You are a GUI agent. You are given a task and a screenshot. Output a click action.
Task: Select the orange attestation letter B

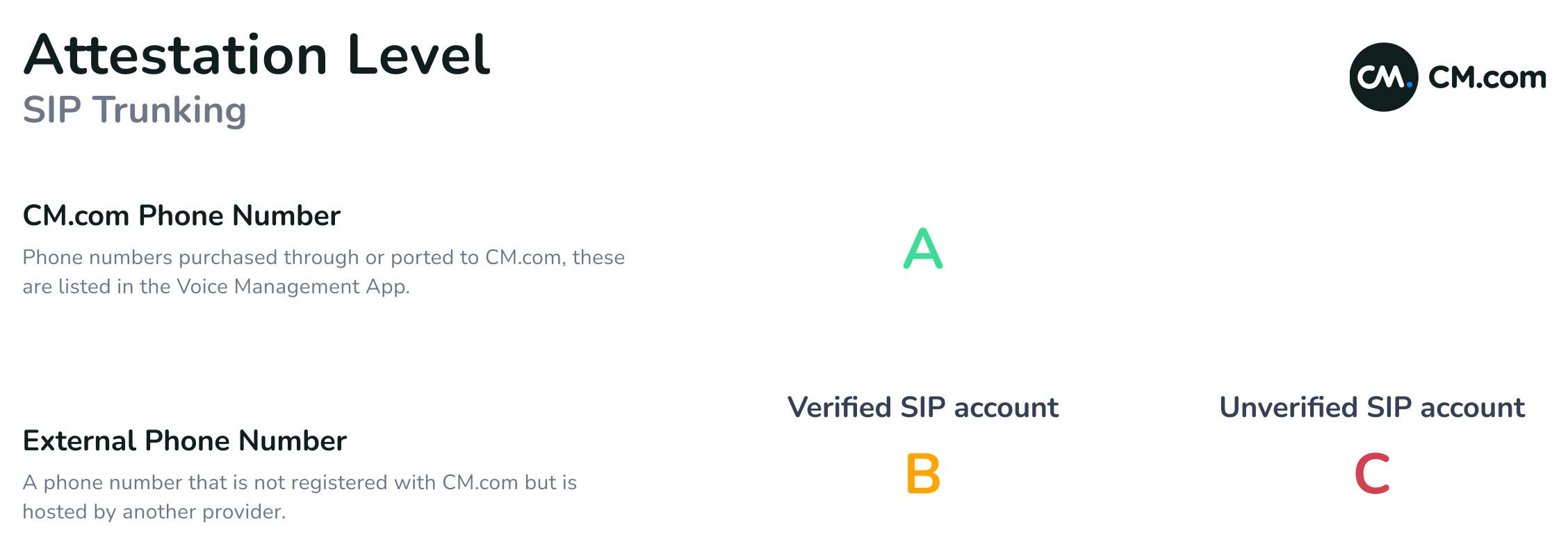pos(923,474)
